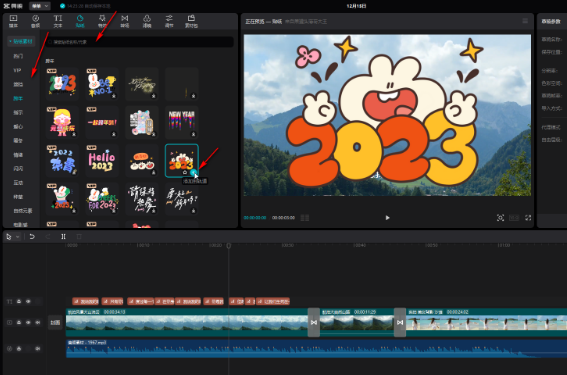Lock the audio track
Screen dimensions: 567x375
[19, 349]
